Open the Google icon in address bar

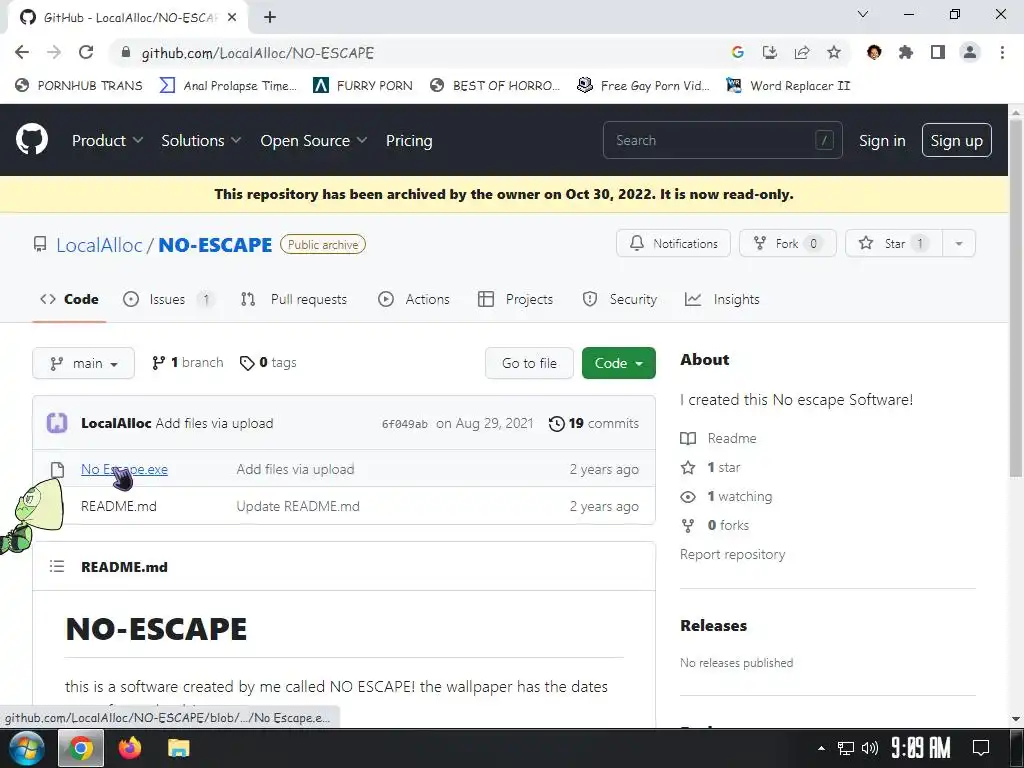coord(737,52)
